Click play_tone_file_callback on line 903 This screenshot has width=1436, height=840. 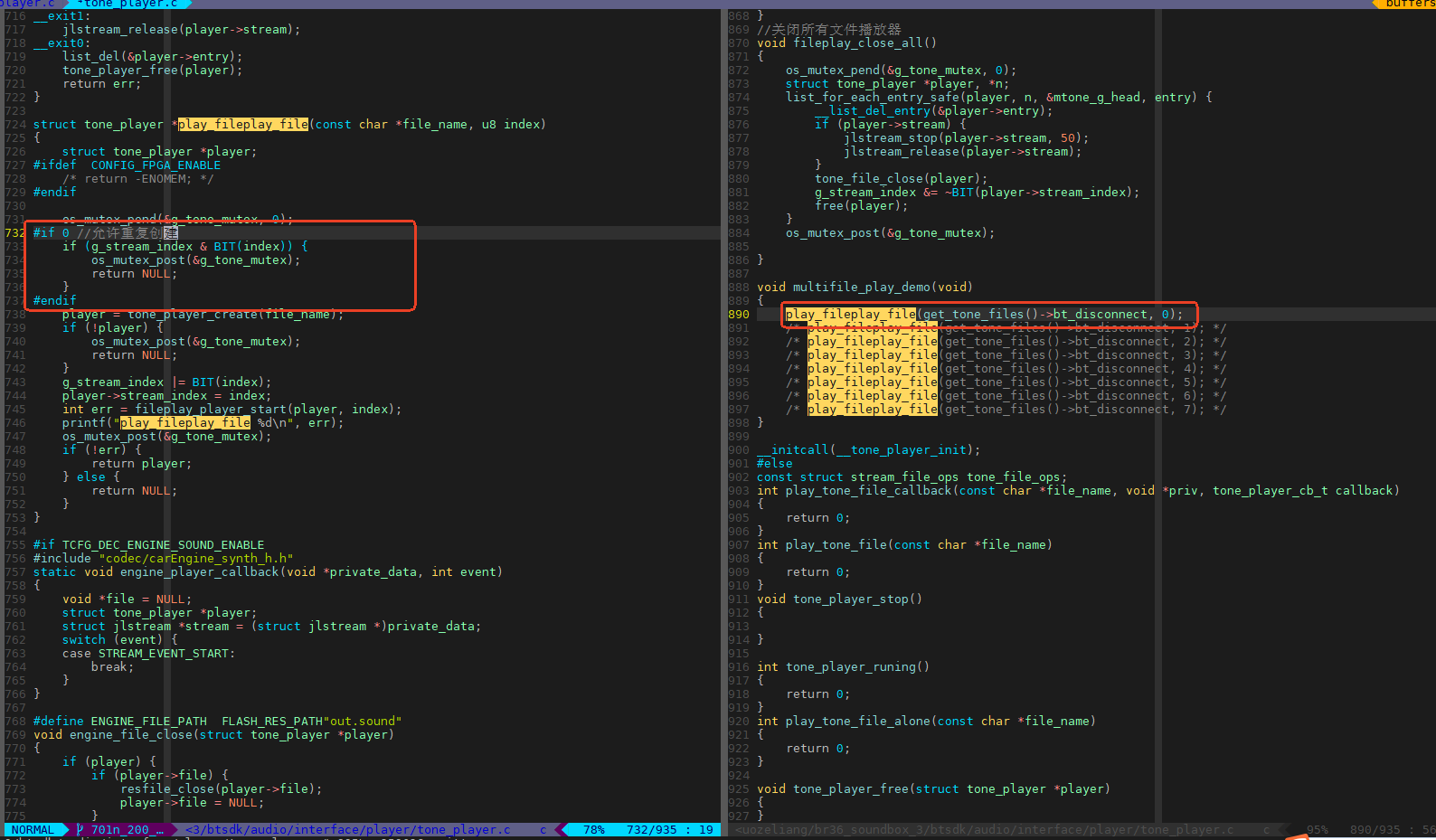point(869,491)
